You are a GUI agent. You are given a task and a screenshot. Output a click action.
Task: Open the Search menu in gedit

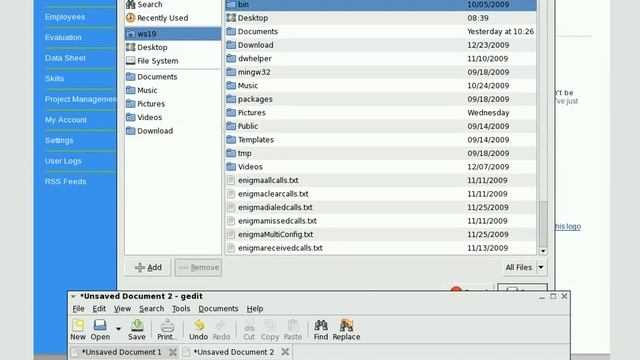coord(151,309)
